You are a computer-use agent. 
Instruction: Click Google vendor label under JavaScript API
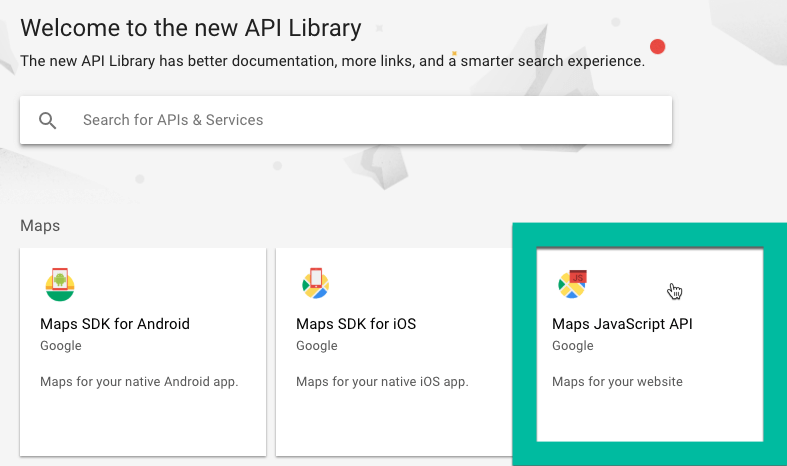coord(573,346)
